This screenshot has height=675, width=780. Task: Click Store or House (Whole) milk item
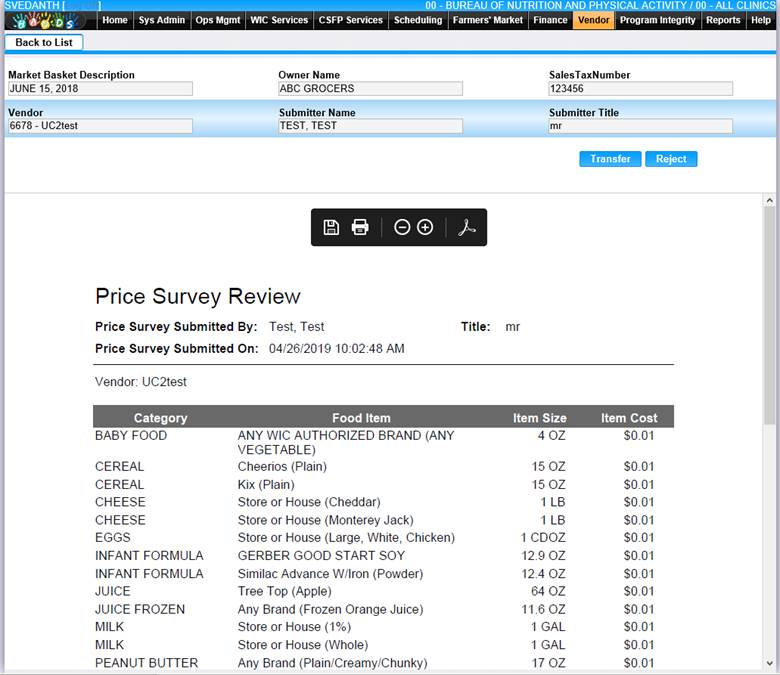tap(303, 645)
